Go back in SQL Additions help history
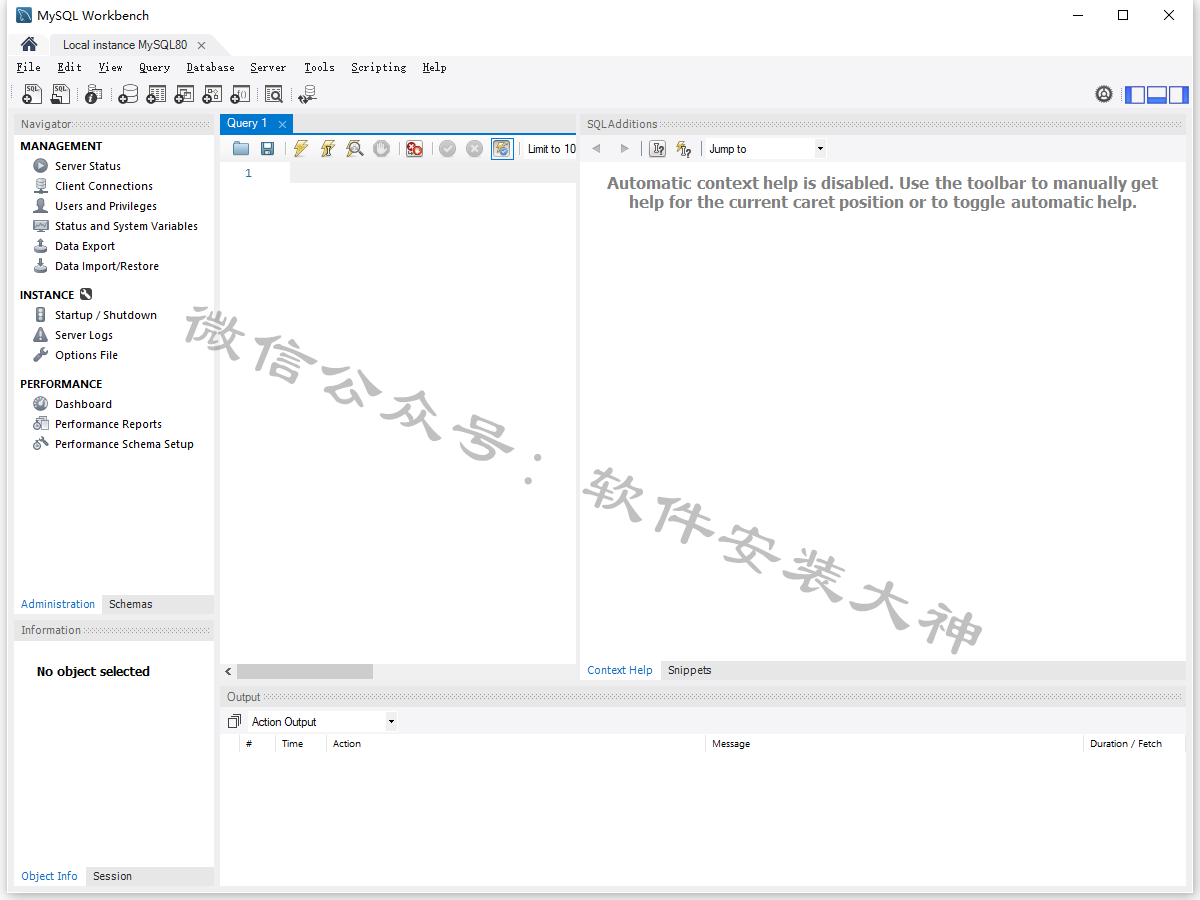 coord(597,149)
